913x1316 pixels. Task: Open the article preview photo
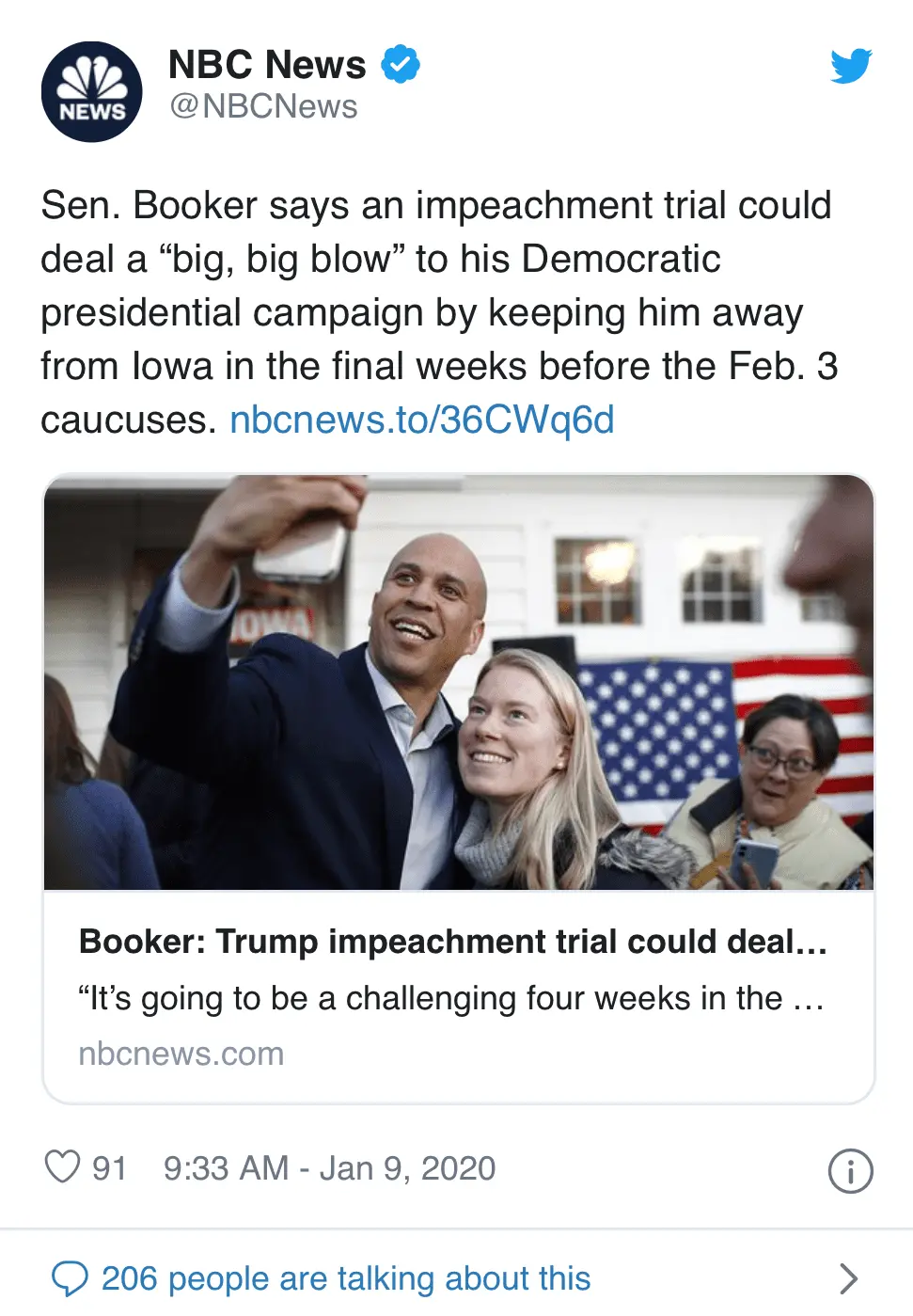[x=459, y=682]
